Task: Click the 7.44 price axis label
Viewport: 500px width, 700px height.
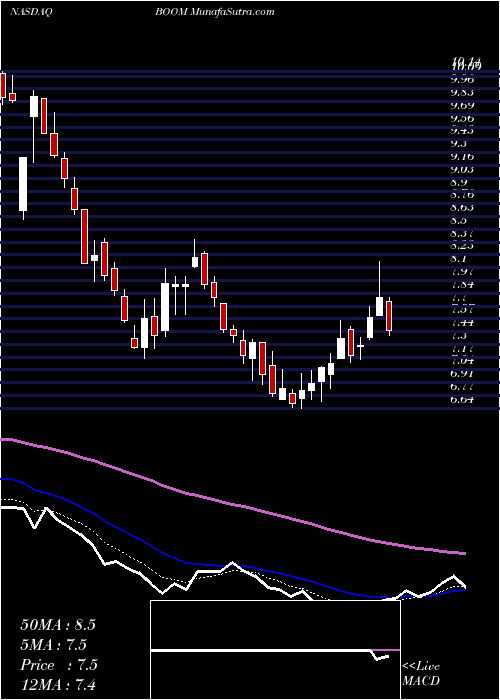Action: pyautogui.click(x=462, y=322)
